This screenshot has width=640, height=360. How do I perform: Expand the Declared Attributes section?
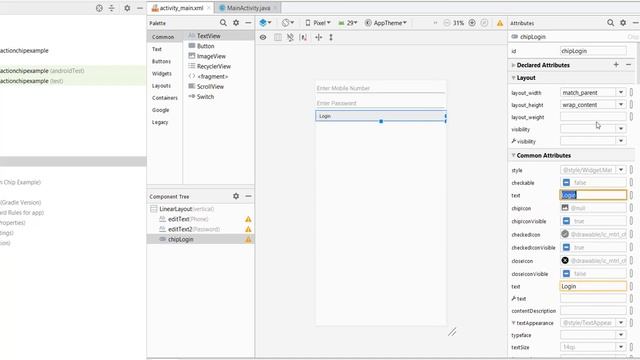click(513, 65)
